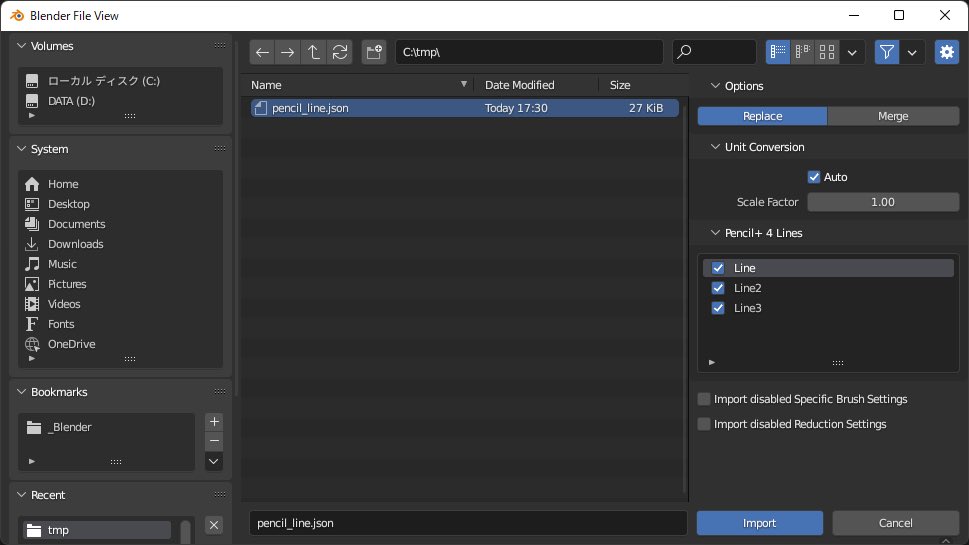Sort files by Name column

[x=359, y=85]
